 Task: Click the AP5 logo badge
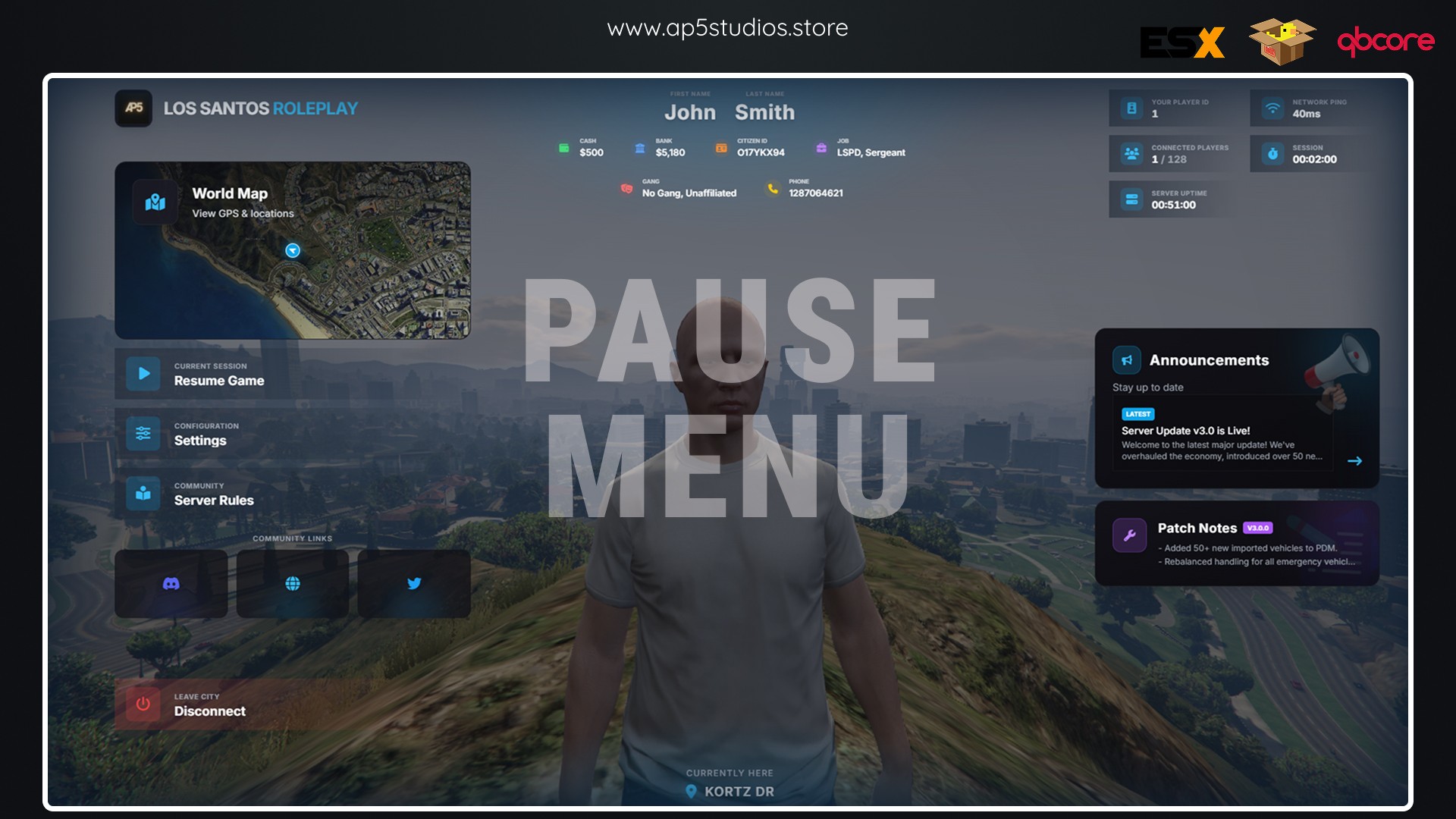click(133, 108)
